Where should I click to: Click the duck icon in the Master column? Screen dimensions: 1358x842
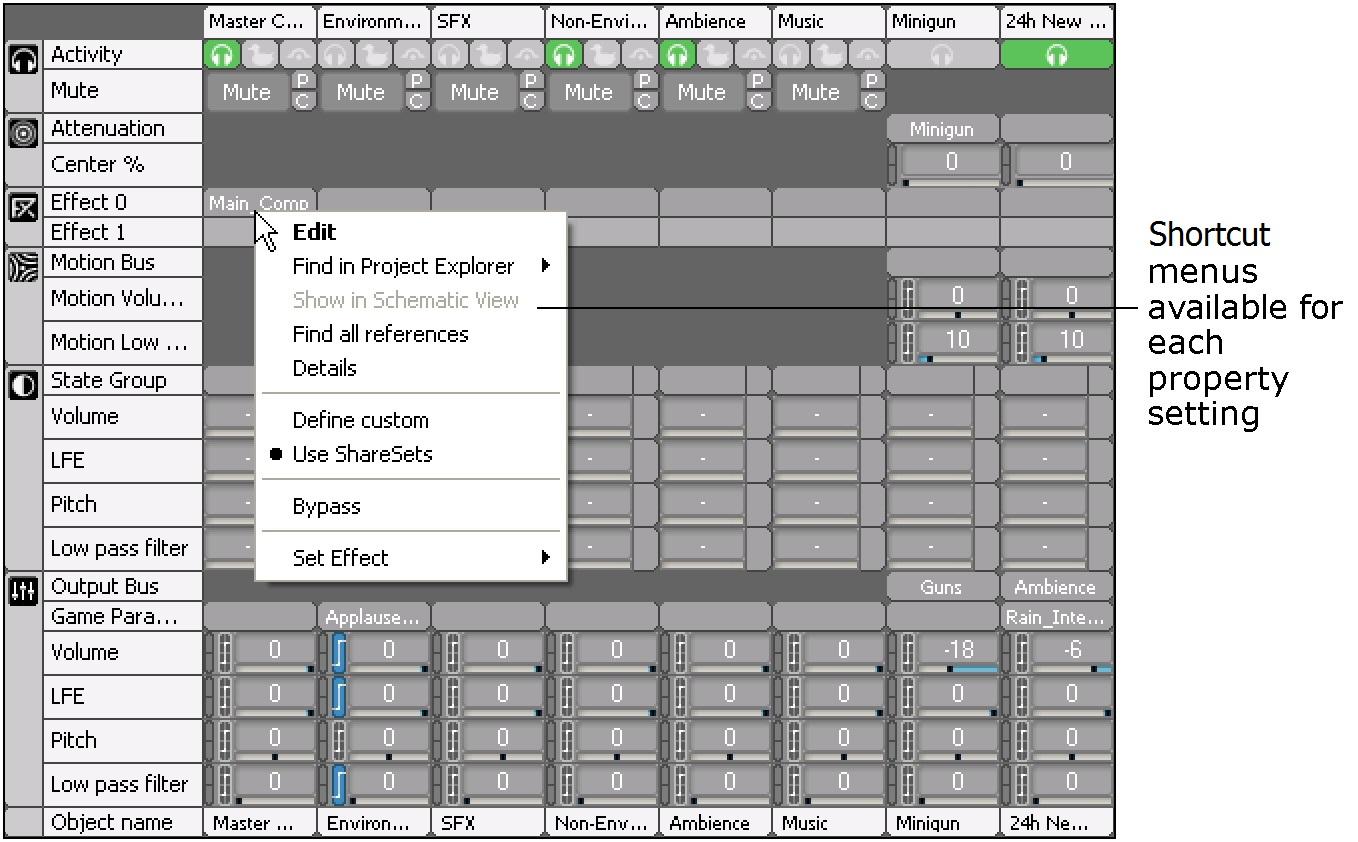coord(261,55)
